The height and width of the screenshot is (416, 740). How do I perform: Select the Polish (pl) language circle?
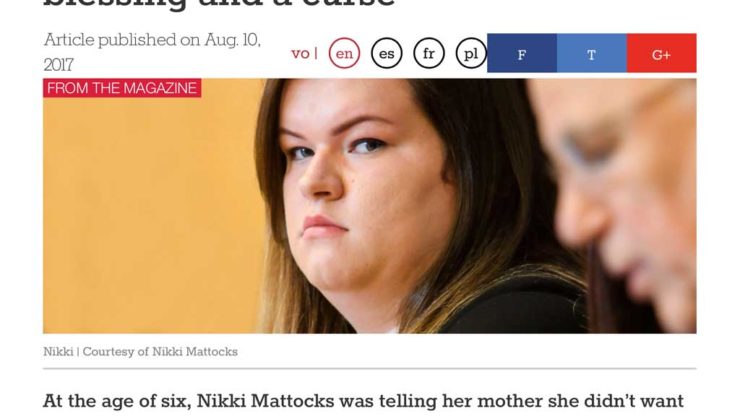(x=471, y=53)
